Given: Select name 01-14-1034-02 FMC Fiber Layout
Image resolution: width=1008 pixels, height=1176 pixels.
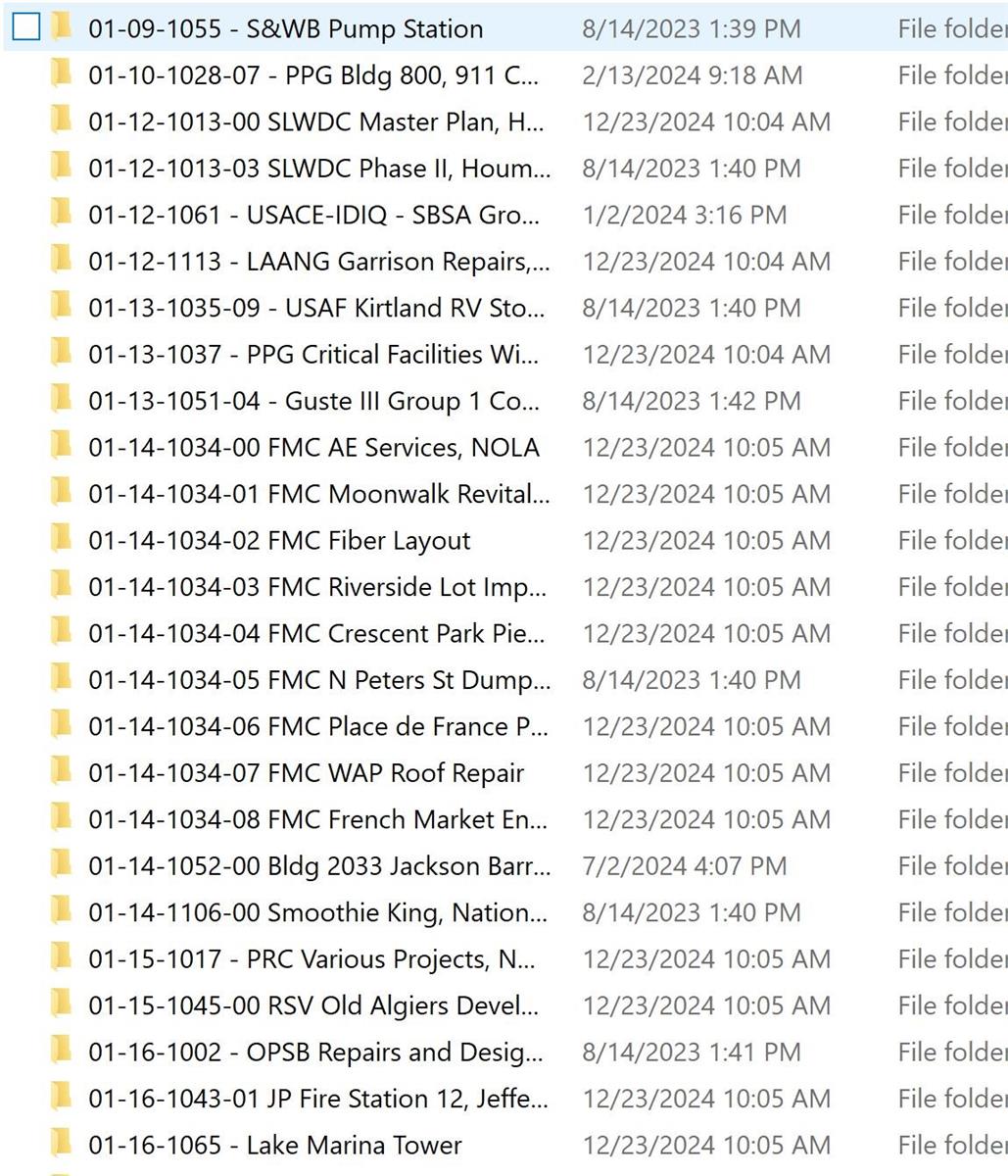Looking at the screenshot, I should click(x=279, y=541).
